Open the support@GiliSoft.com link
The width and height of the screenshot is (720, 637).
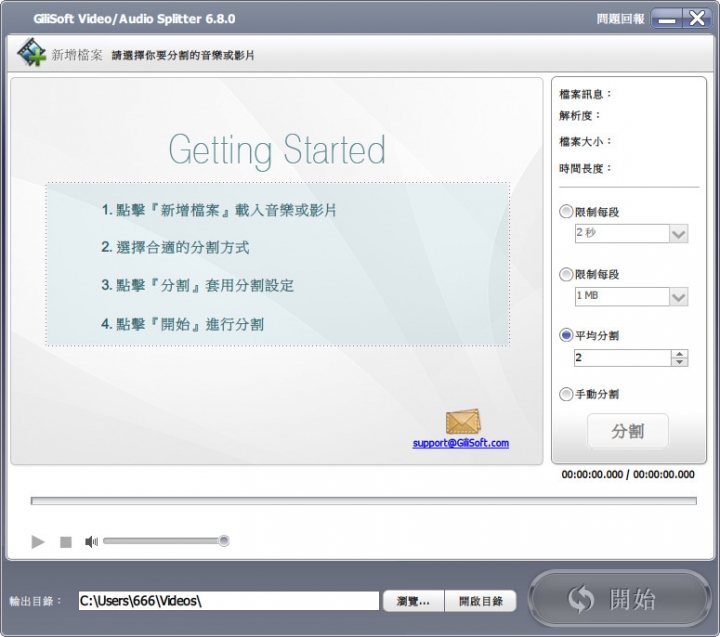(x=461, y=443)
